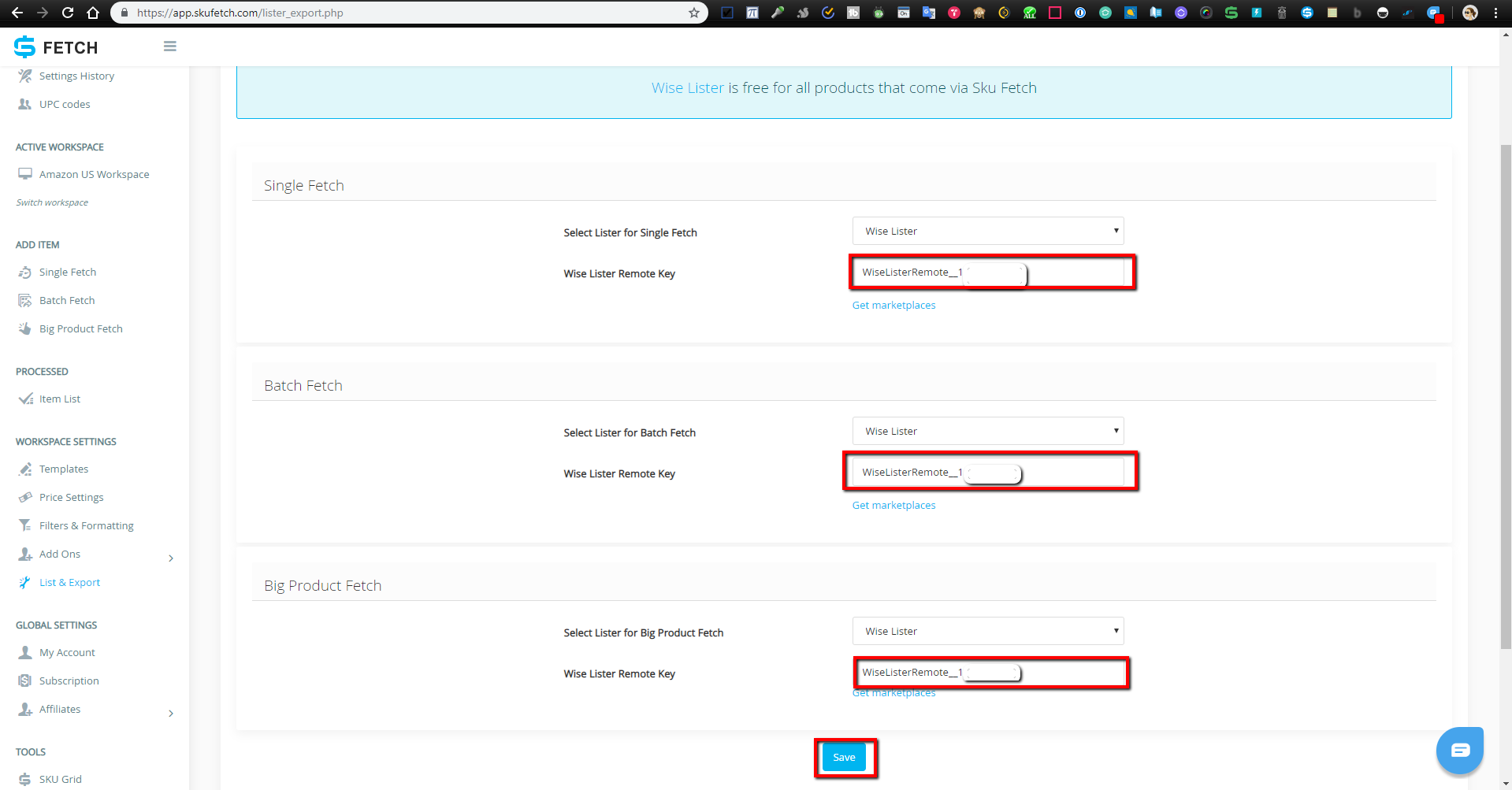Click Big Product Fetch Wise Lister Remote Key field

click(988, 672)
